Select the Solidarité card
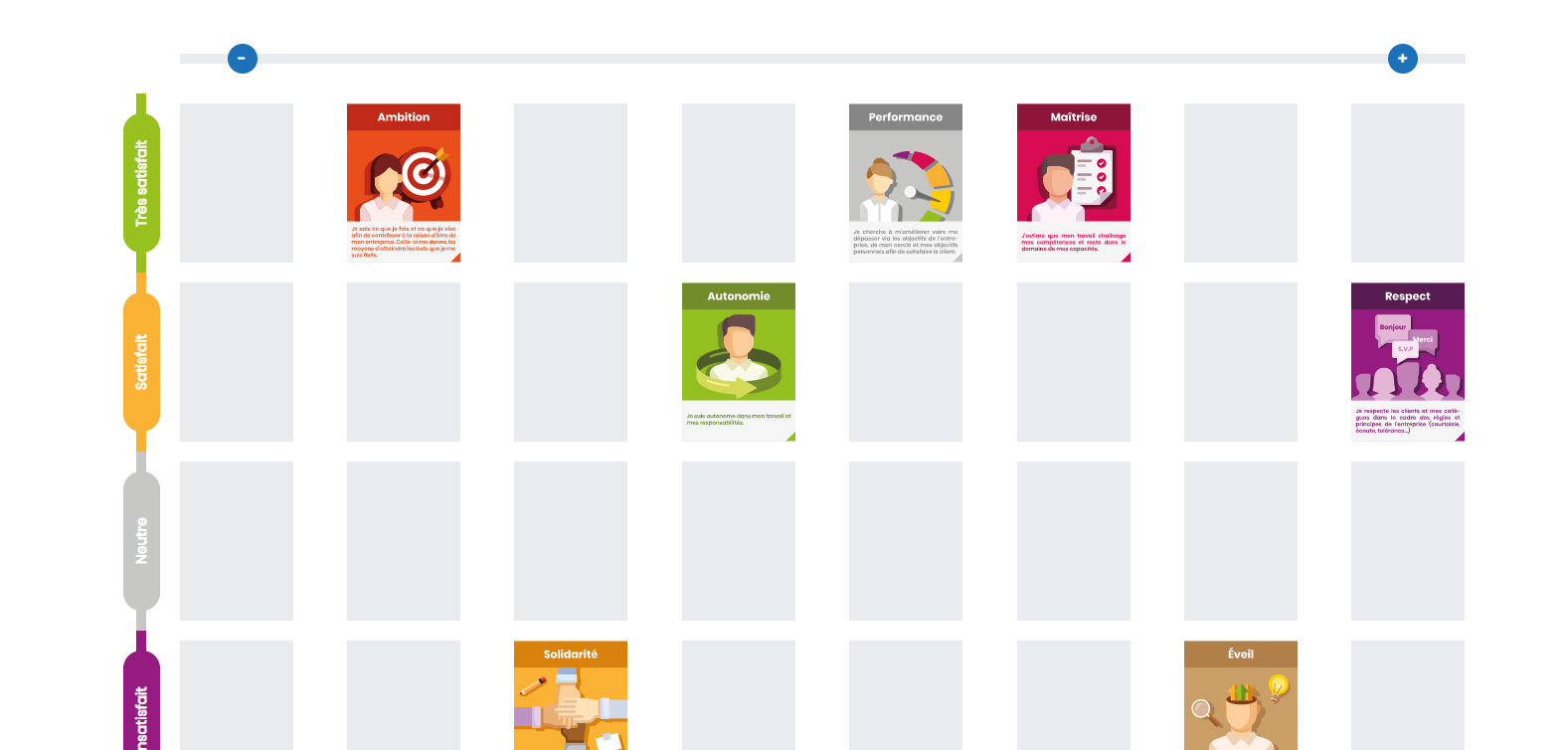 click(x=571, y=695)
